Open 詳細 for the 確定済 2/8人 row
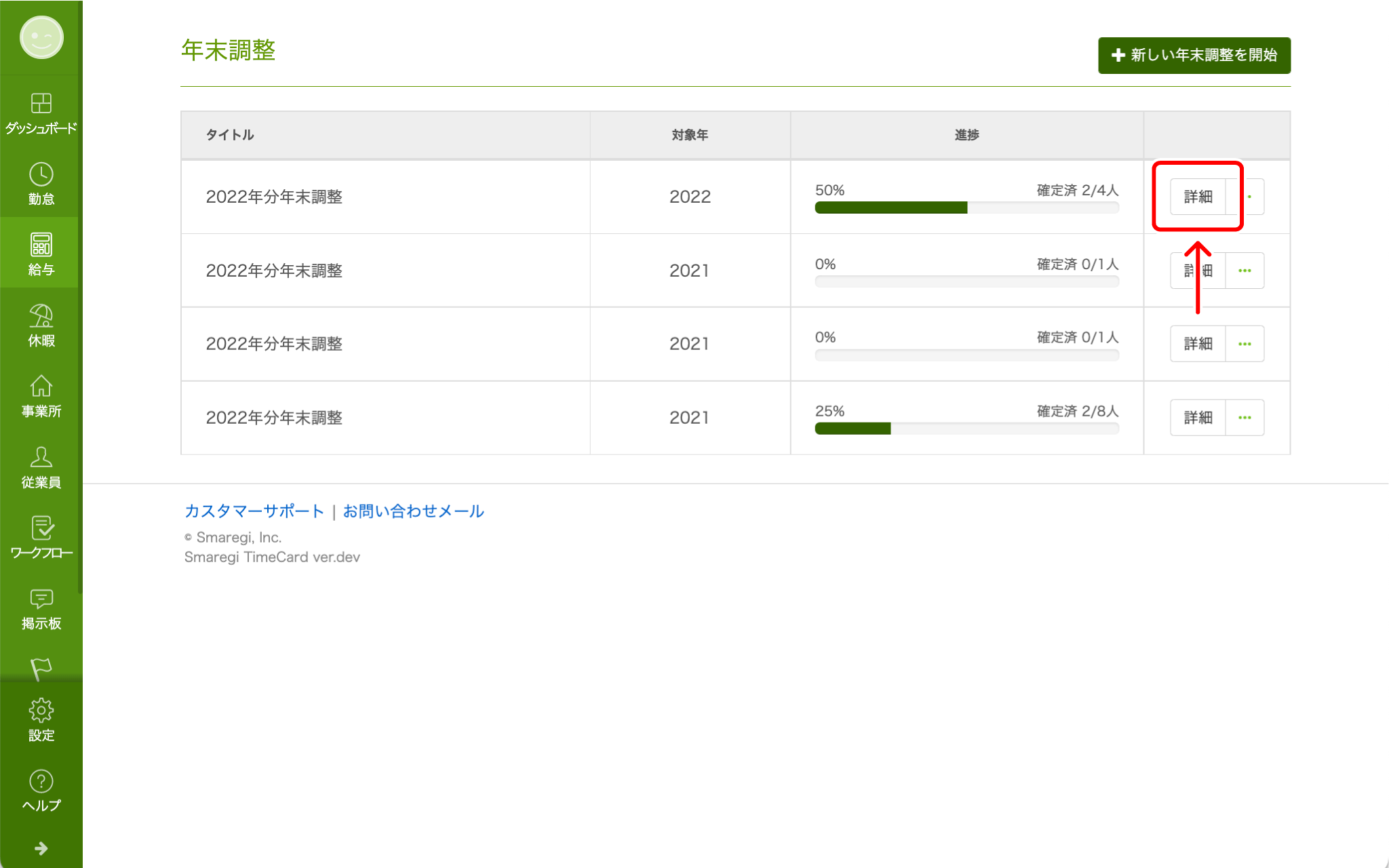Screen dimensions: 1389x868 coord(1198,418)
